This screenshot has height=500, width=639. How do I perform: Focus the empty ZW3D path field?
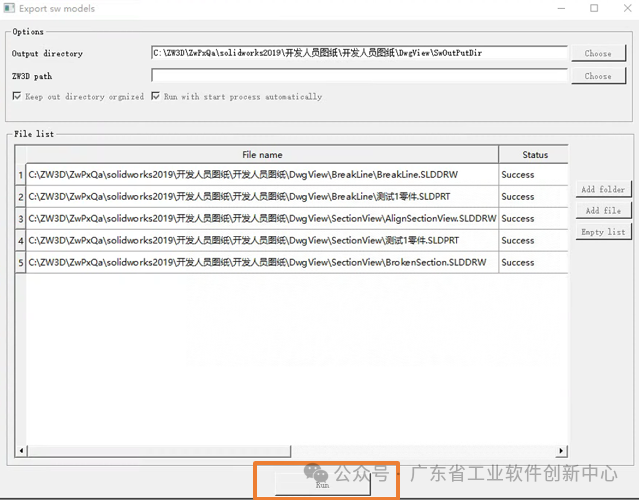pos(359,76)
